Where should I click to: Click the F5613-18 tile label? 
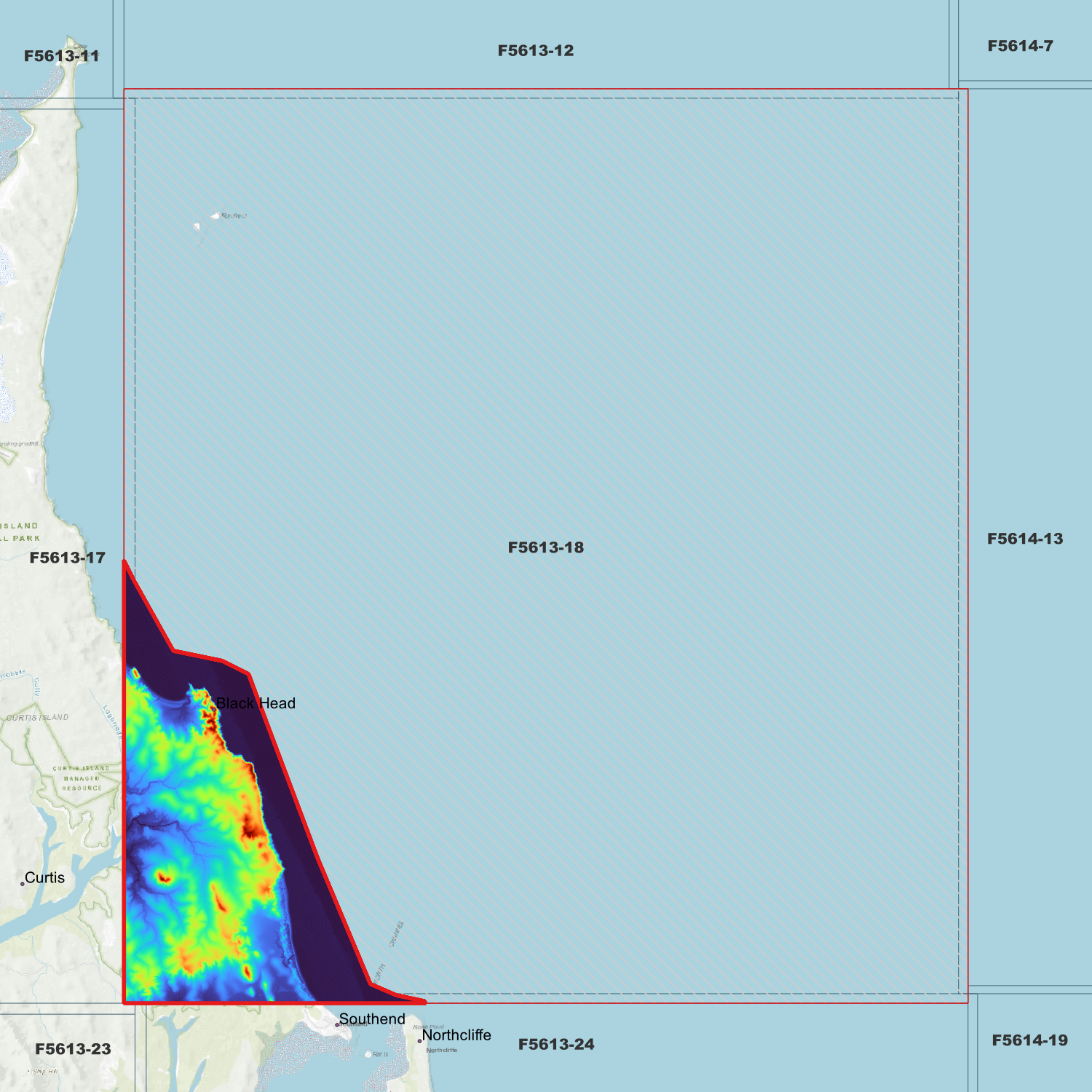(545, 547)
